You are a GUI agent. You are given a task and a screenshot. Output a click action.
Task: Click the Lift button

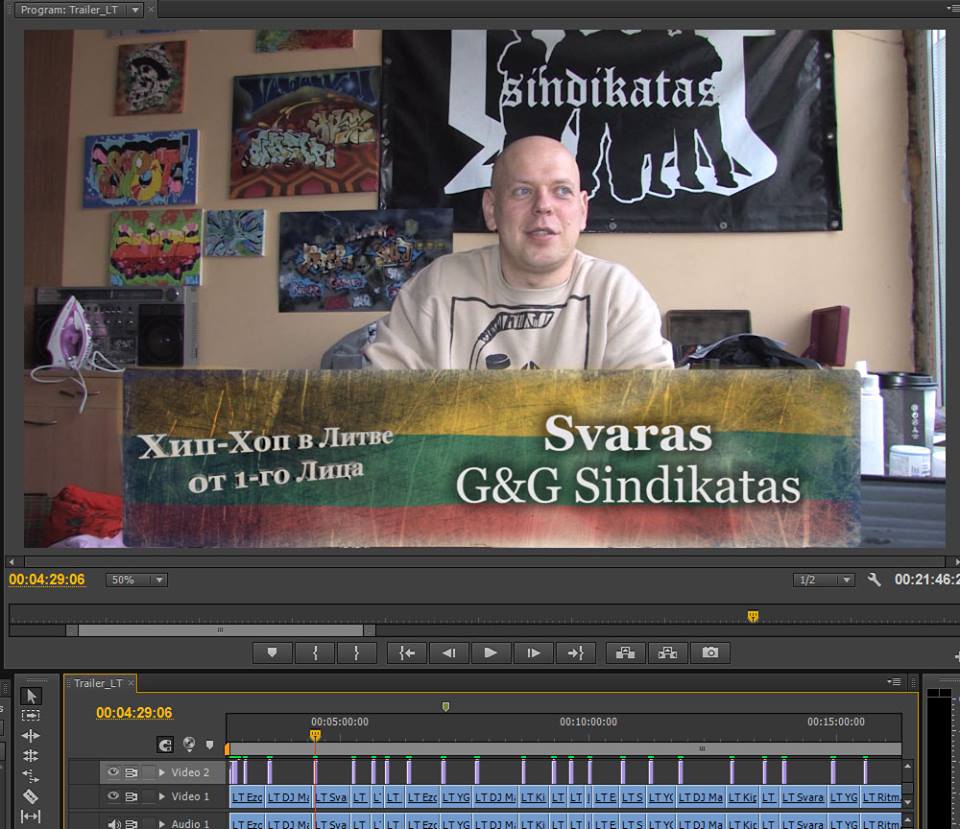[625, 653]
